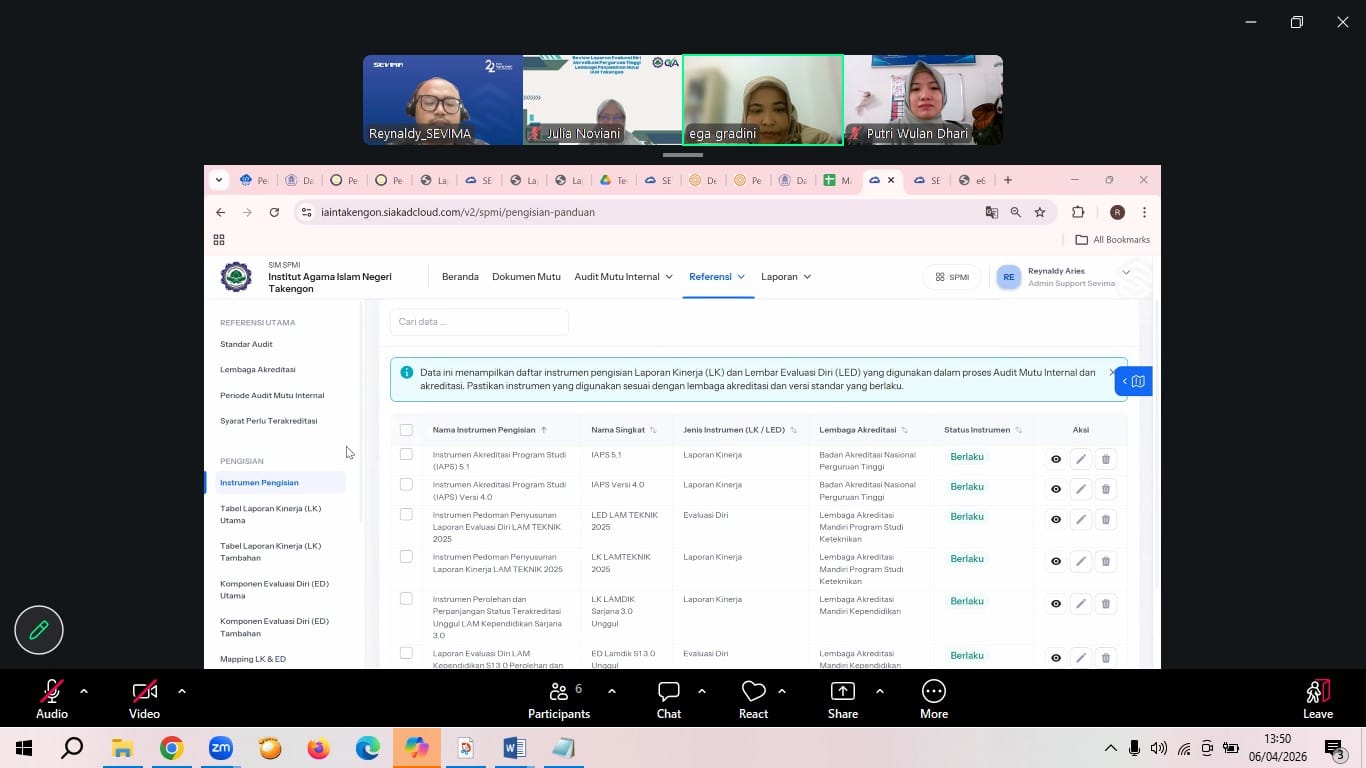This screenshot has width=1366, height=768.
Task: Unmute microphone with the Audio button
Action: point(51,691)
